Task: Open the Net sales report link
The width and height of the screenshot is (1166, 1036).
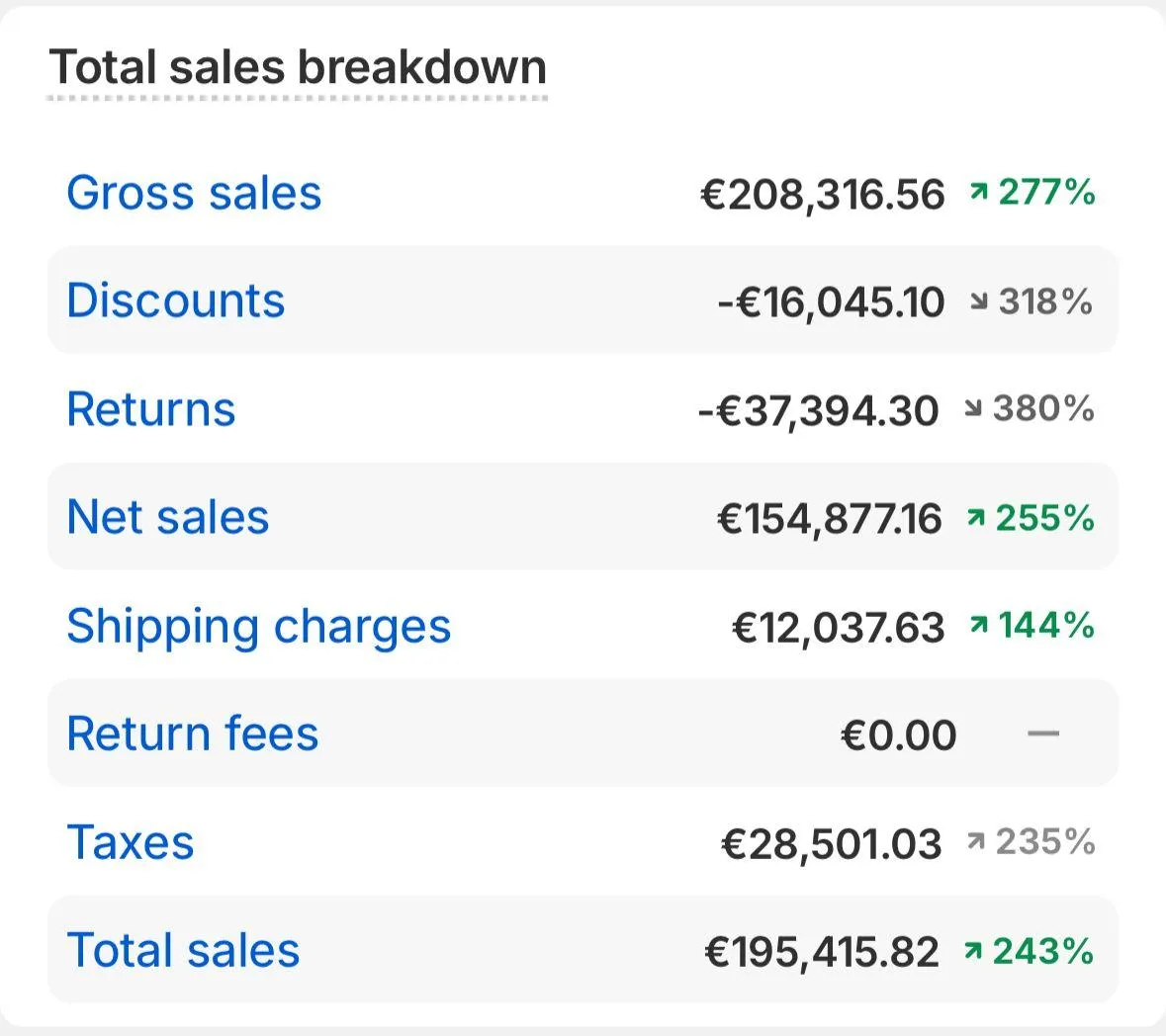Action: (167, 517)
